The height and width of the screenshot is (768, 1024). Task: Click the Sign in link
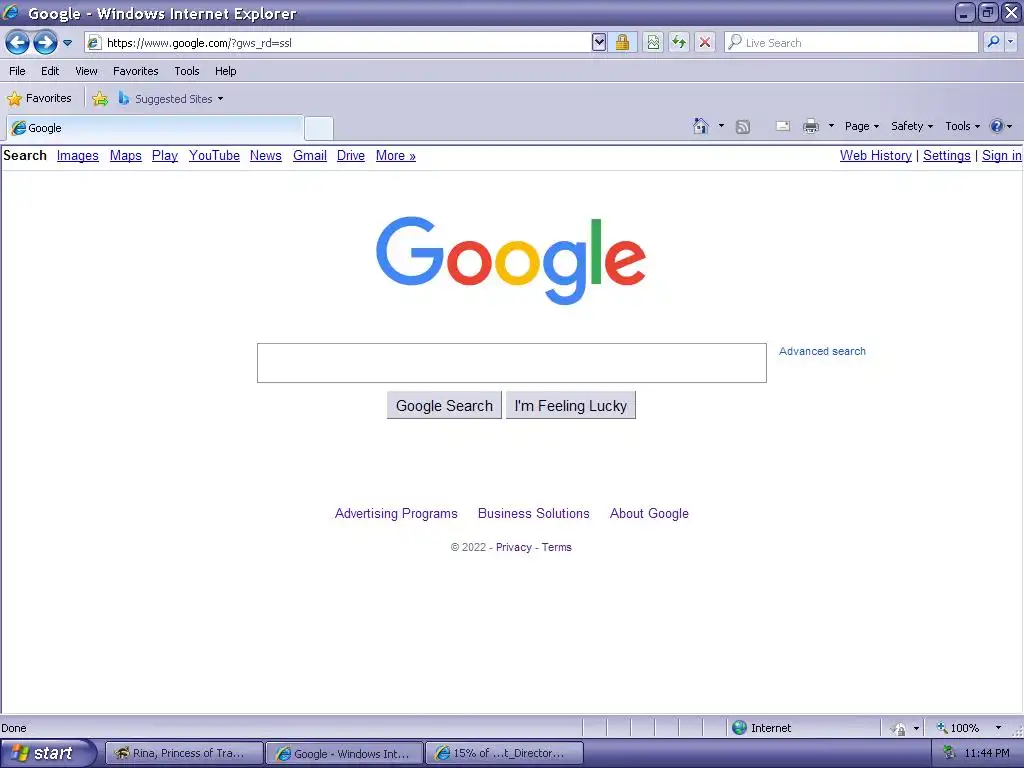(x=1002, y=155)
